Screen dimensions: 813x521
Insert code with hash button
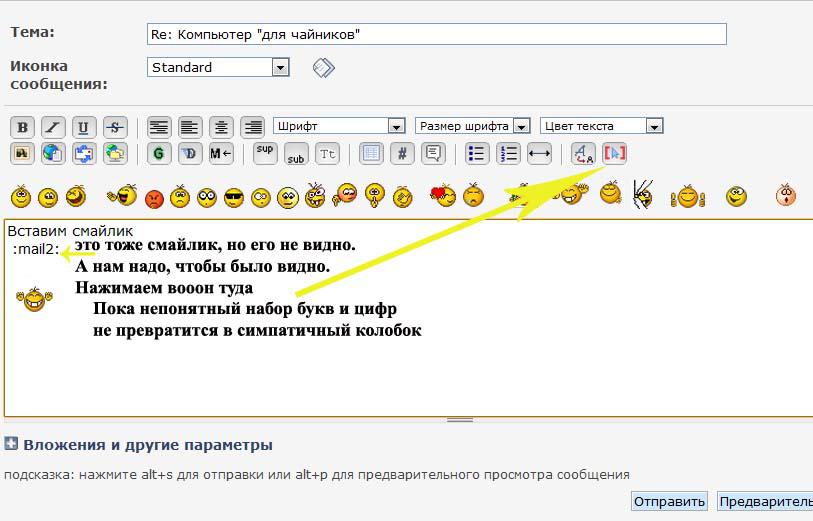pyautogui.click(x=402, y=154)
